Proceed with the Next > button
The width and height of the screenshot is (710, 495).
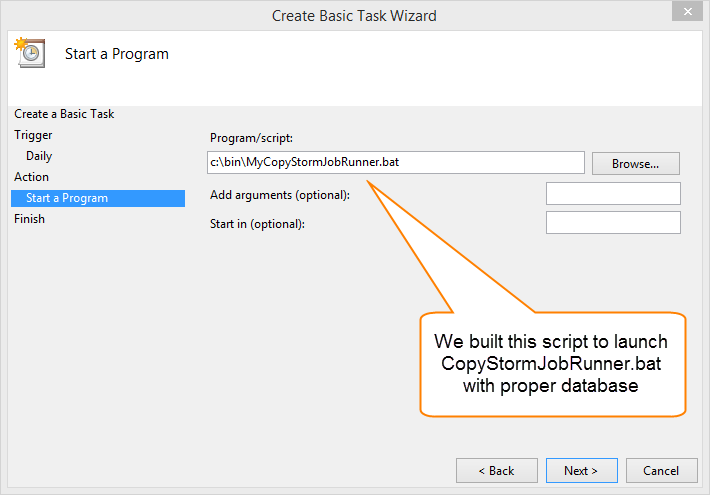581,471
